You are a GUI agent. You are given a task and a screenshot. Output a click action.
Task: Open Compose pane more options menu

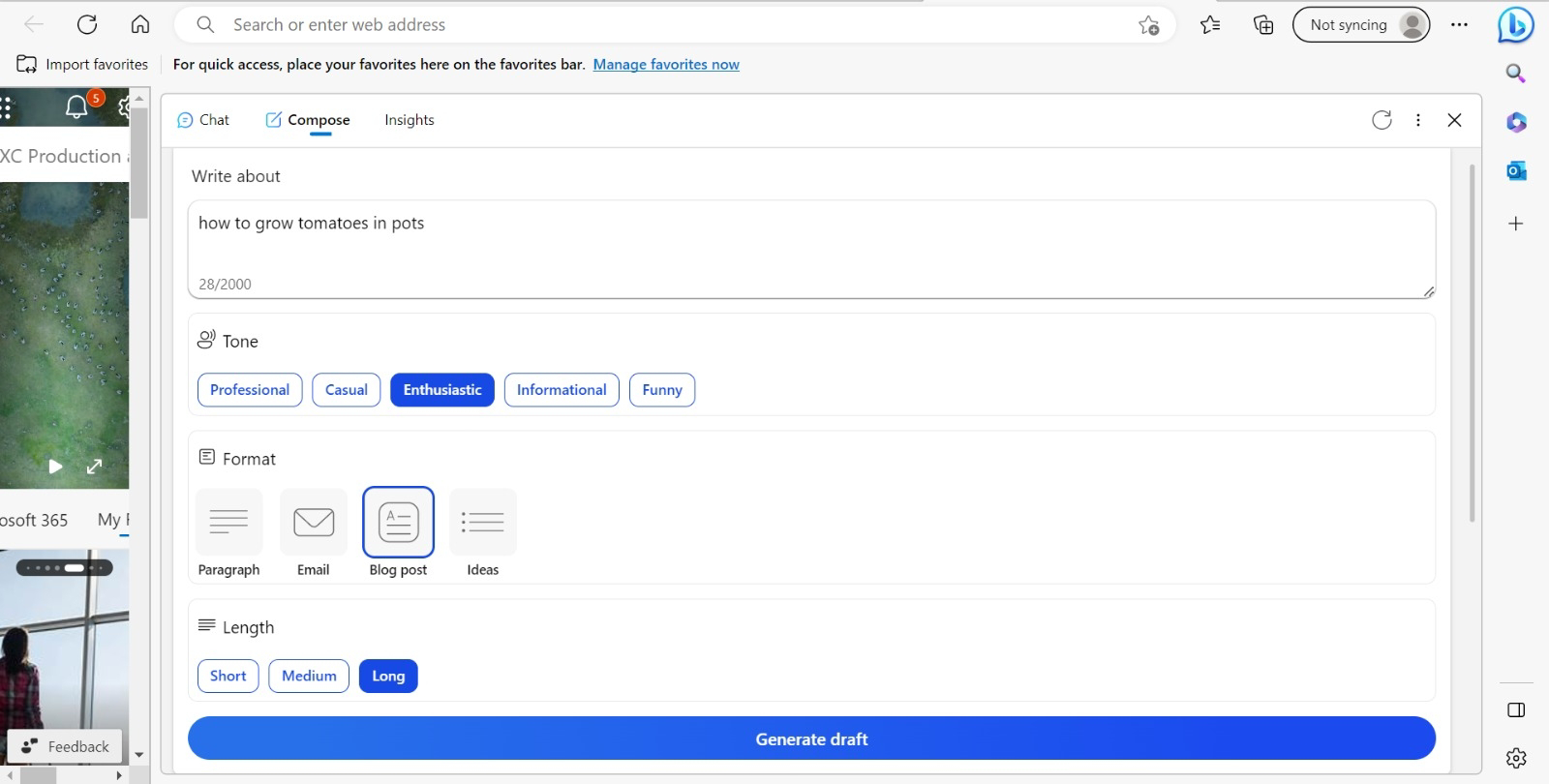1418,120
